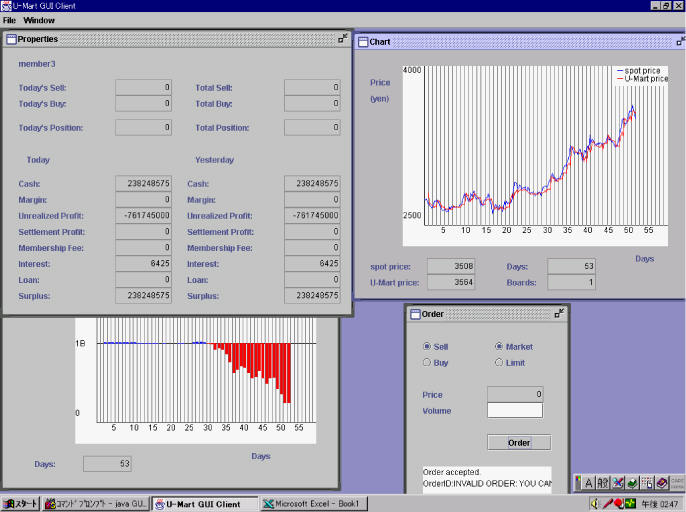The height and width of the screenshot is (512, 686).
Task: Select the Sell radio button
Action: [427, 346]
